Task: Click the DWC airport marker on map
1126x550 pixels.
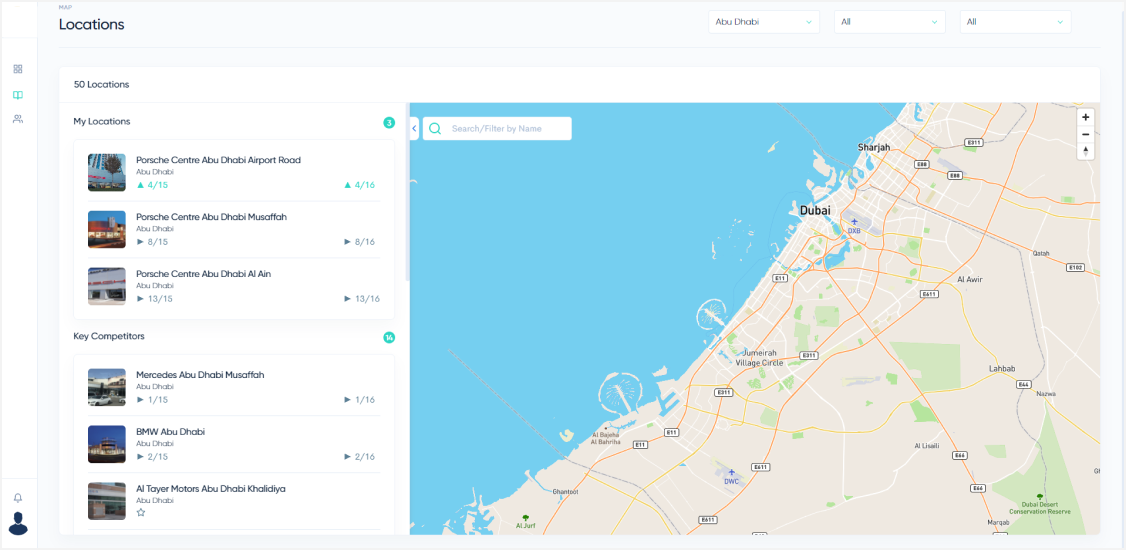Action: (x=731, y=477)
